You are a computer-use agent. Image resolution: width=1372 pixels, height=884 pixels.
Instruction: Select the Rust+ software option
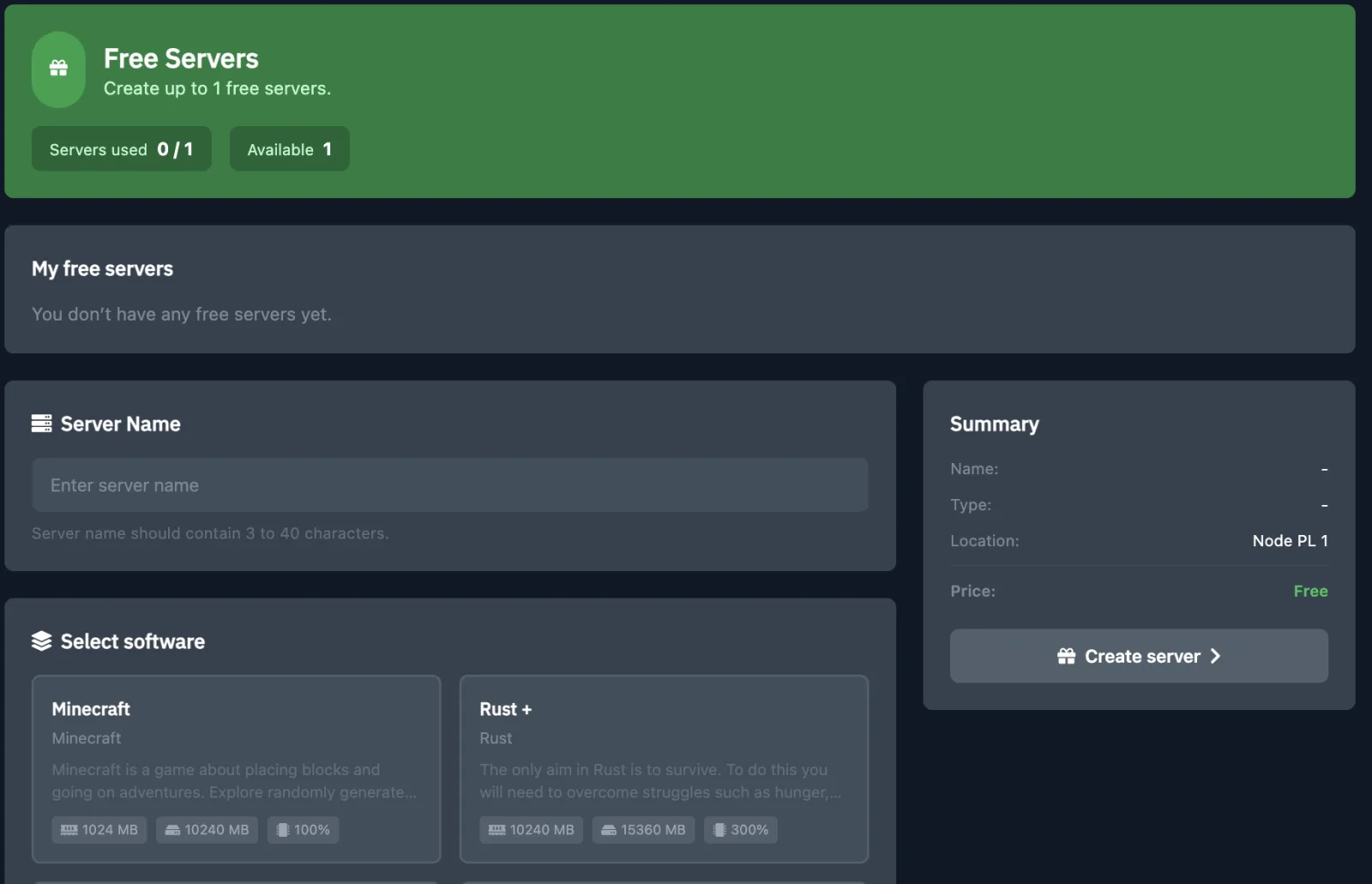(665, 767)
